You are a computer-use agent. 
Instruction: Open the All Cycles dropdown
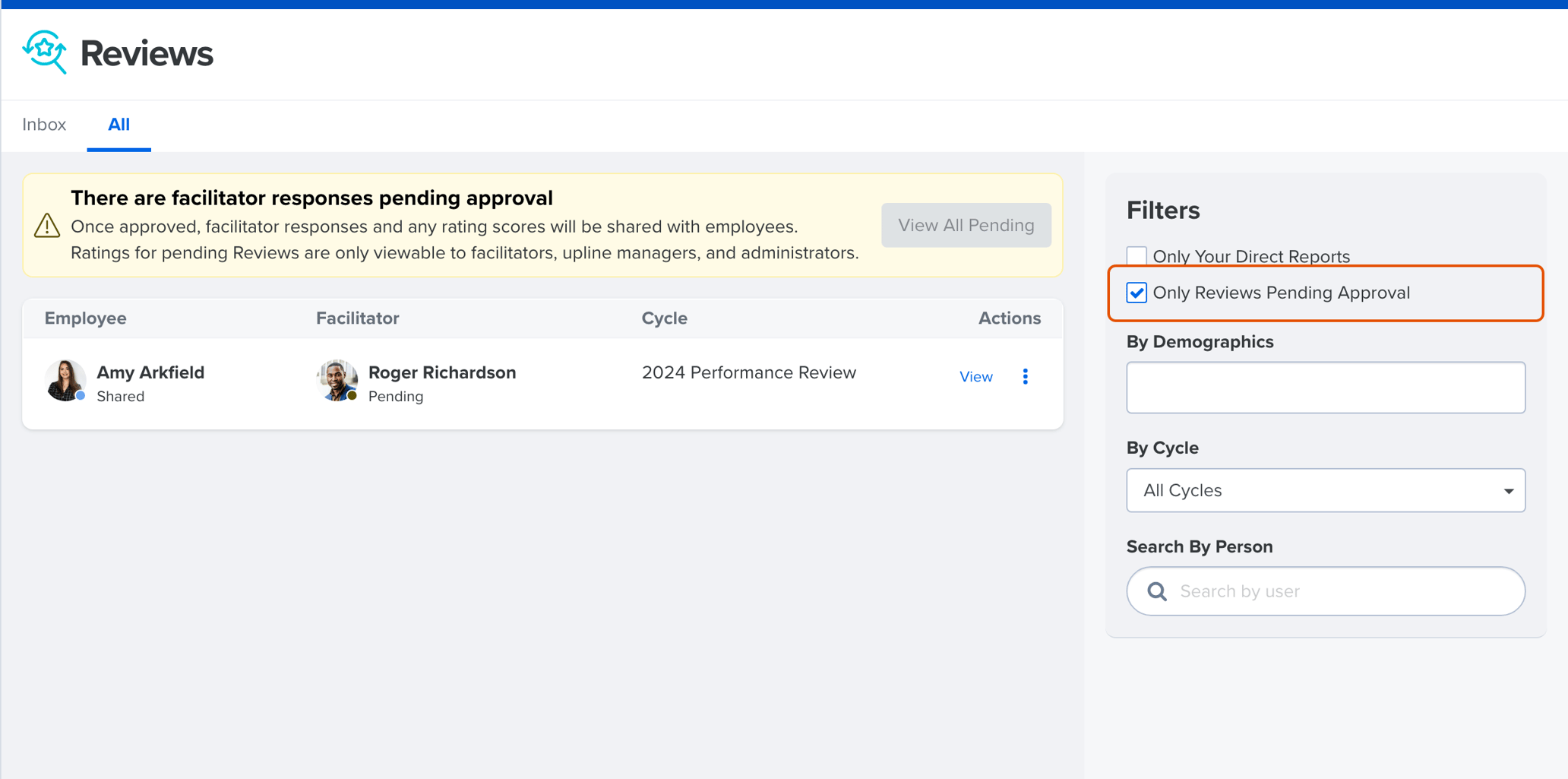tap(1325, 490)
